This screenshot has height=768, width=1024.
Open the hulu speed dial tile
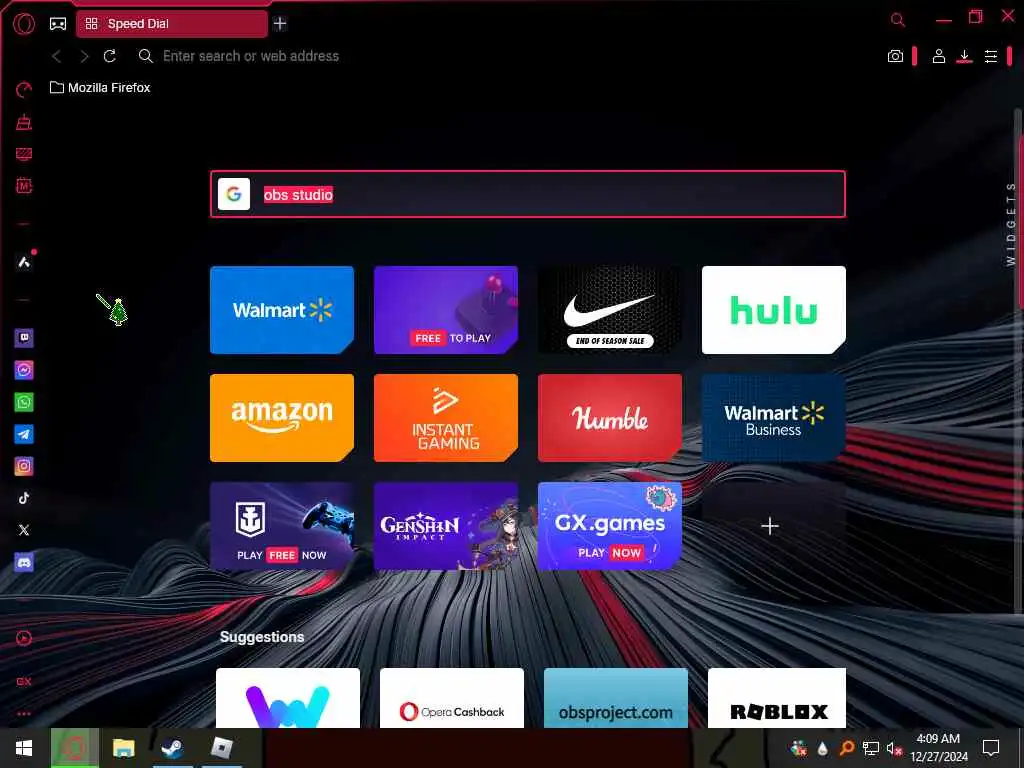coord(774,310)
